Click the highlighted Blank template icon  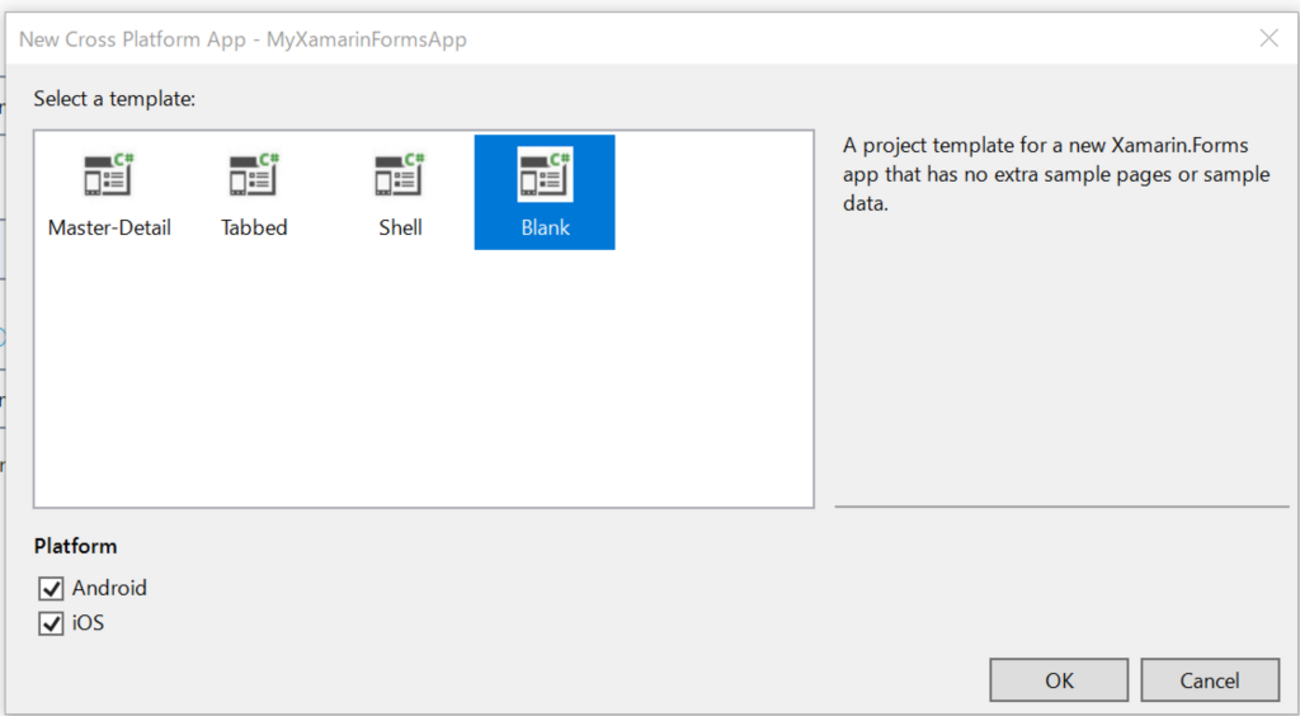545,175
